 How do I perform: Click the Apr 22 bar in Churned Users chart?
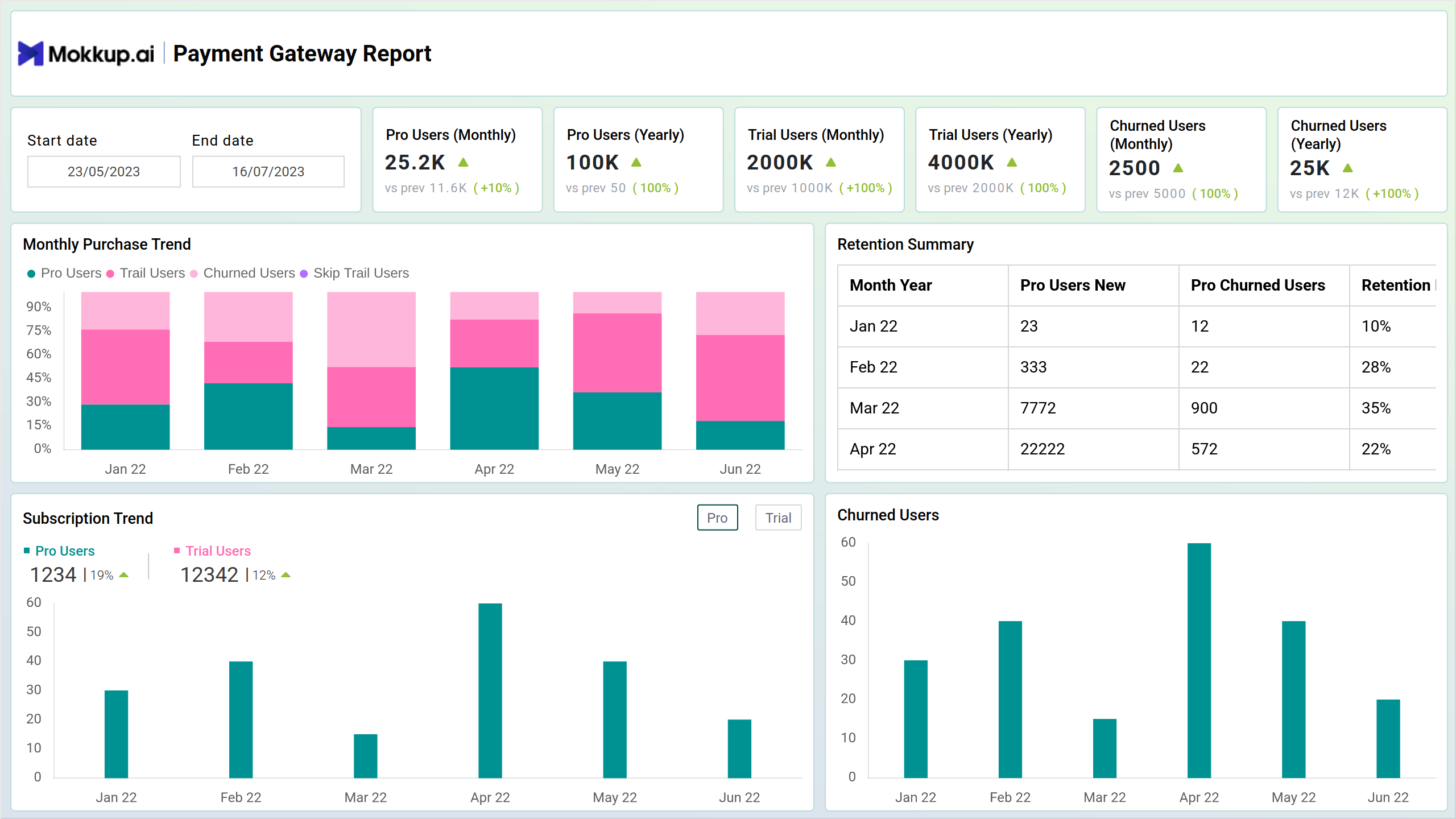coord(1199,660)
